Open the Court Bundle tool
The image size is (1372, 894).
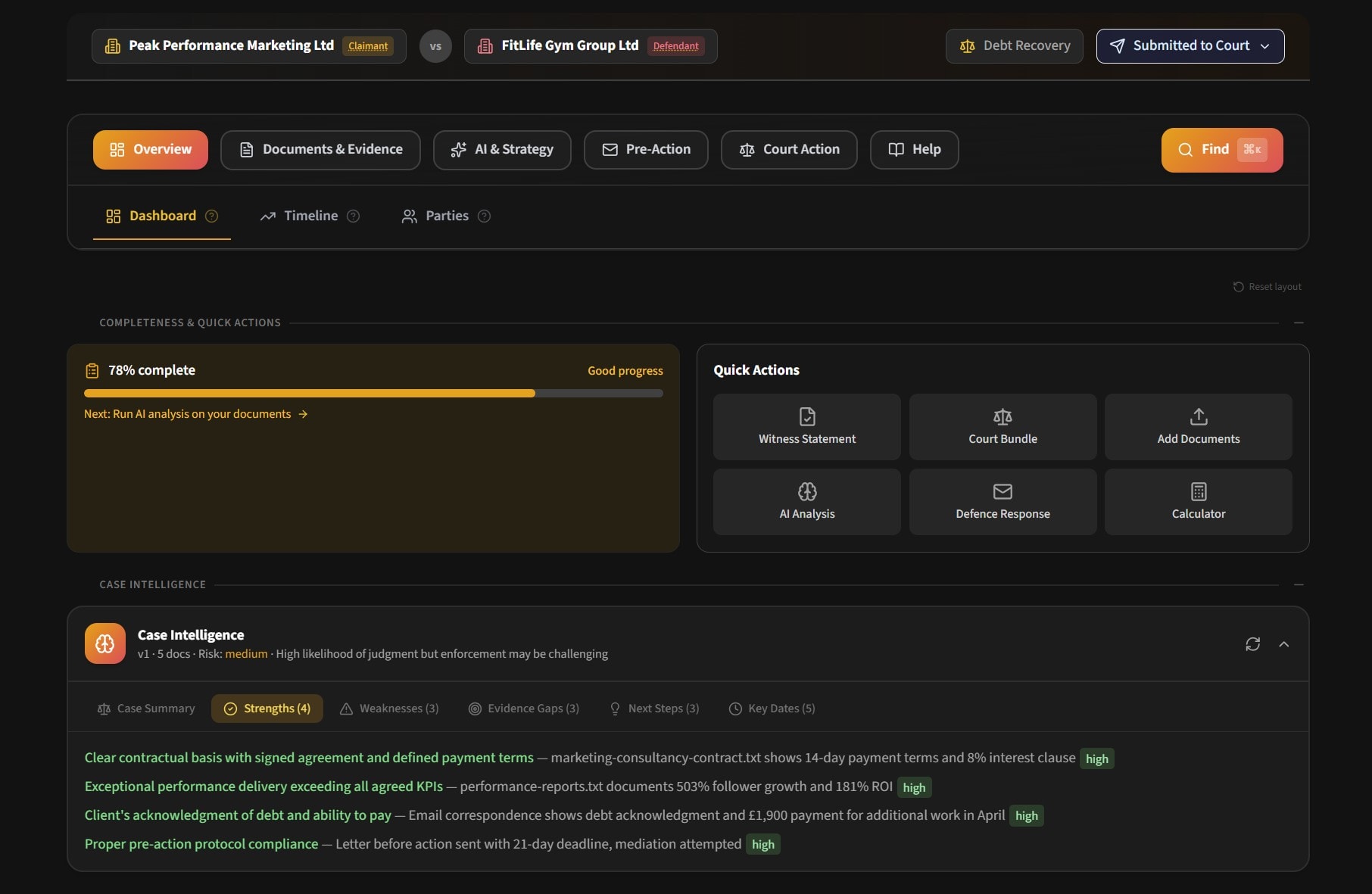[1002, 426]
